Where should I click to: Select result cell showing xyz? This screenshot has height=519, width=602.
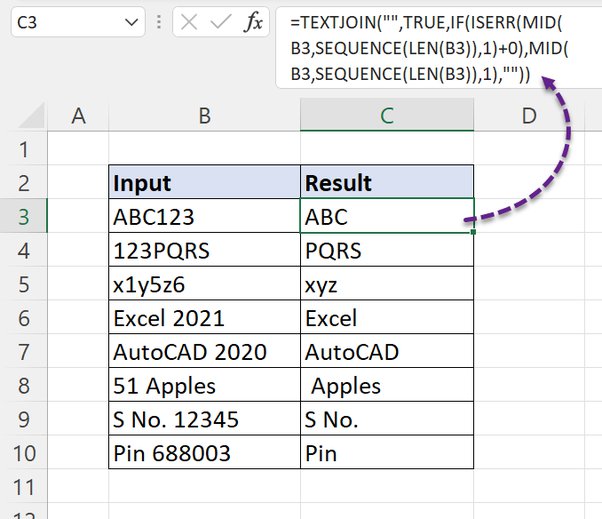coord(387,283)
